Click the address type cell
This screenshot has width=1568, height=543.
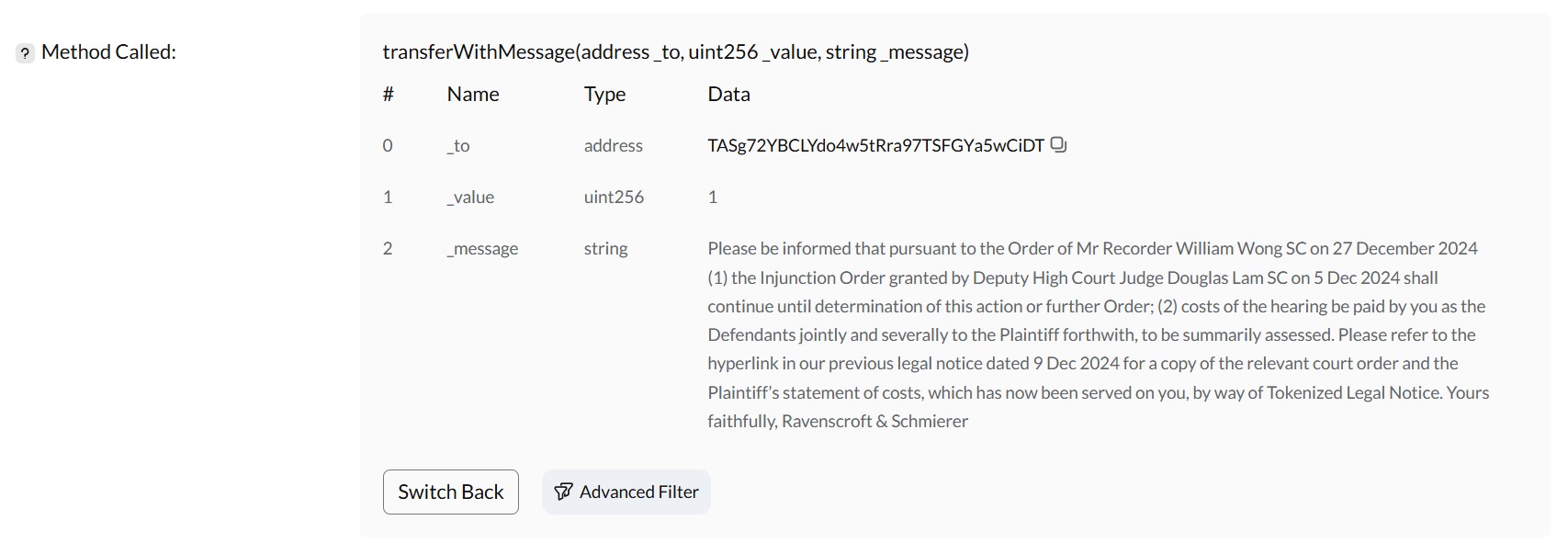coord(613,145)
